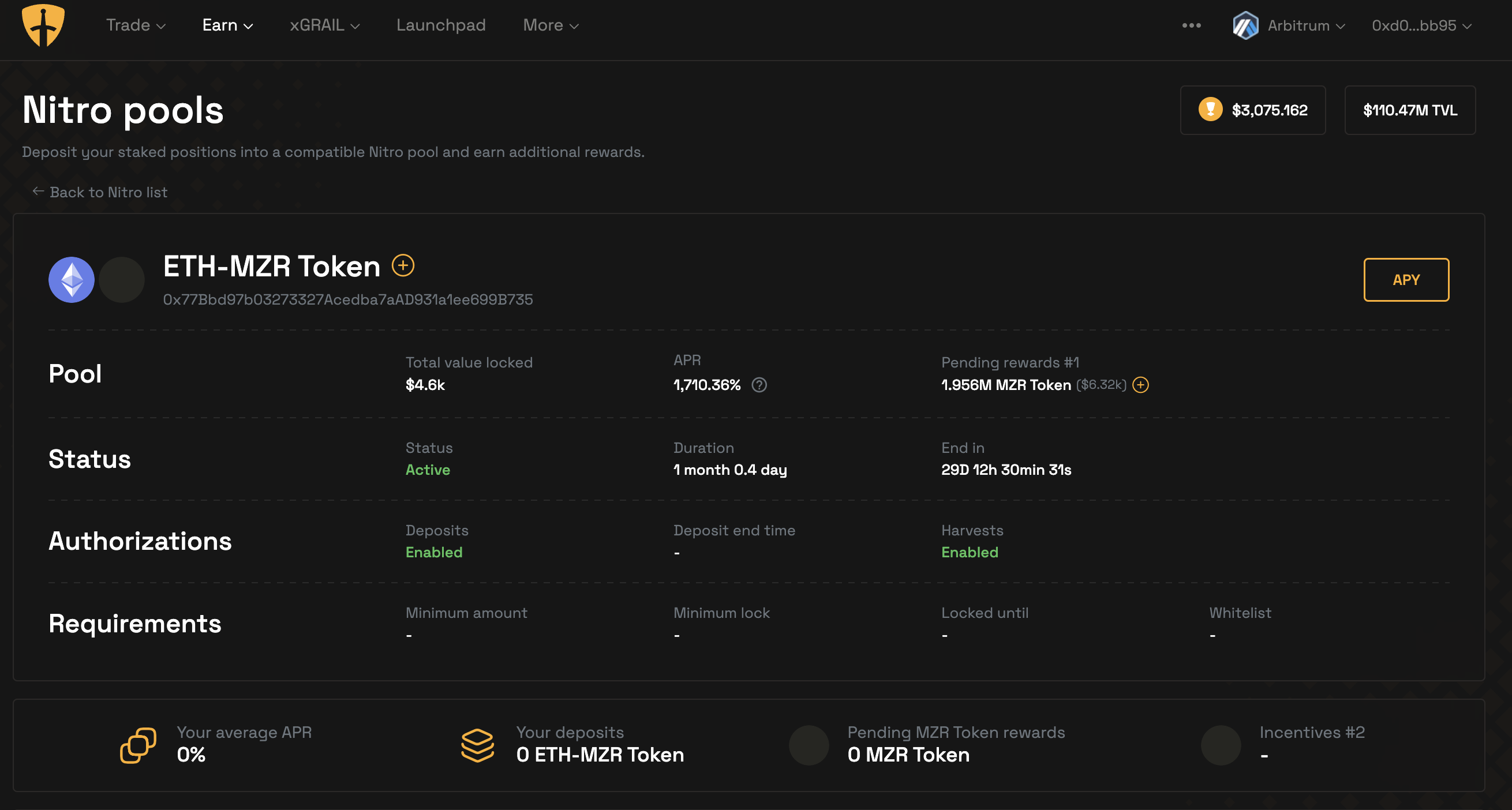
Task: Click the plus icon next to pending rewards
Action: pos(1140,385)
